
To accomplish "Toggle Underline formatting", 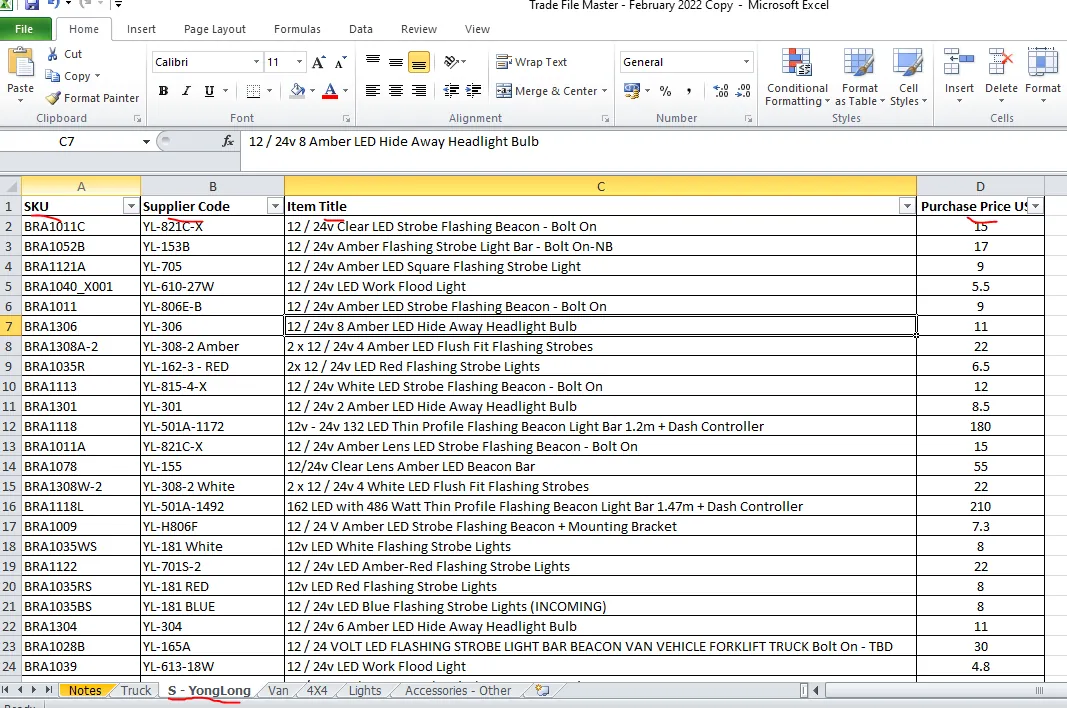I will pos(209,91).
